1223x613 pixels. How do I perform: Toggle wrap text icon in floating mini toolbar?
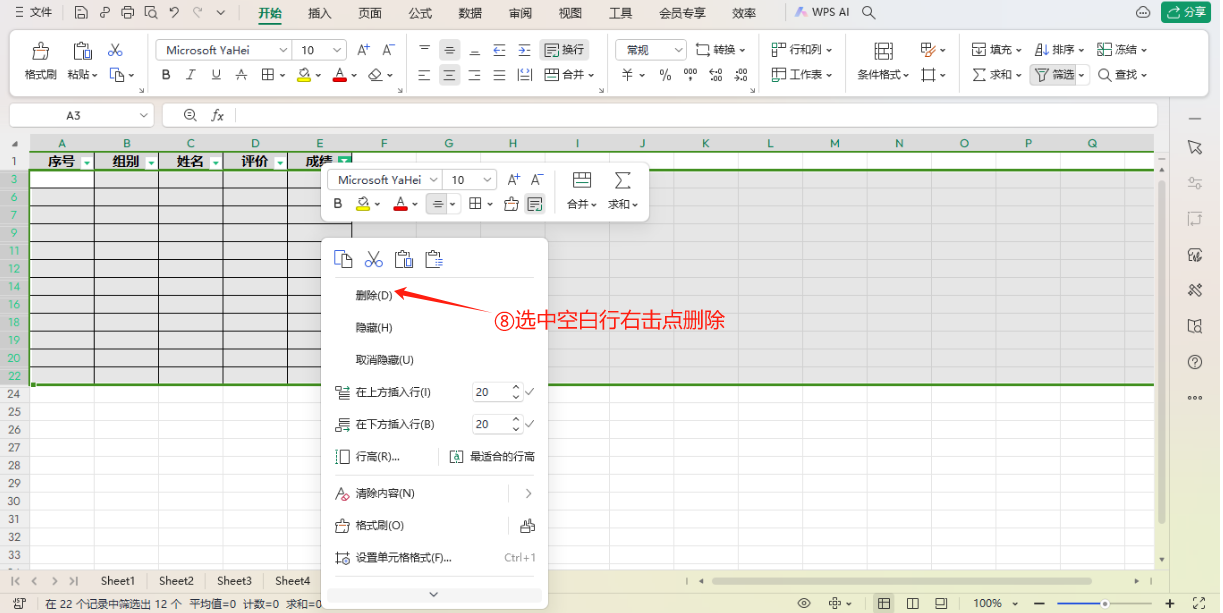[535, 204]
